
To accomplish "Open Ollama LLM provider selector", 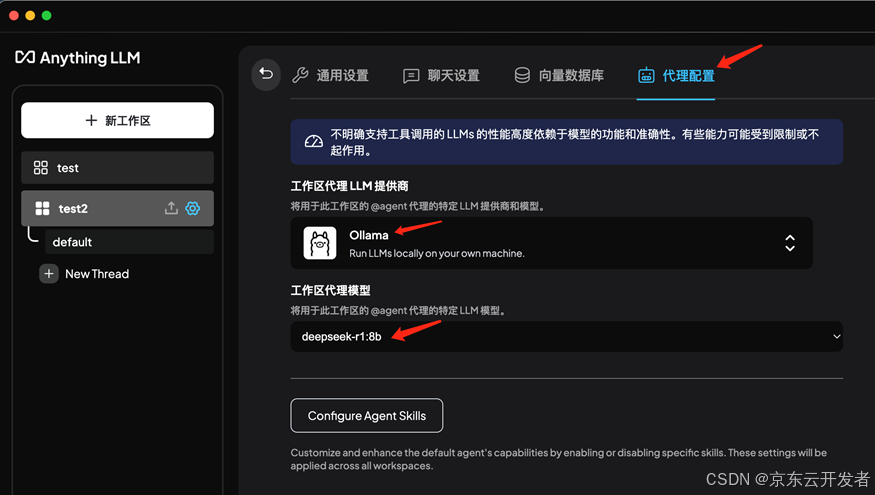I will pyautogui.click(x=551, y=243).
